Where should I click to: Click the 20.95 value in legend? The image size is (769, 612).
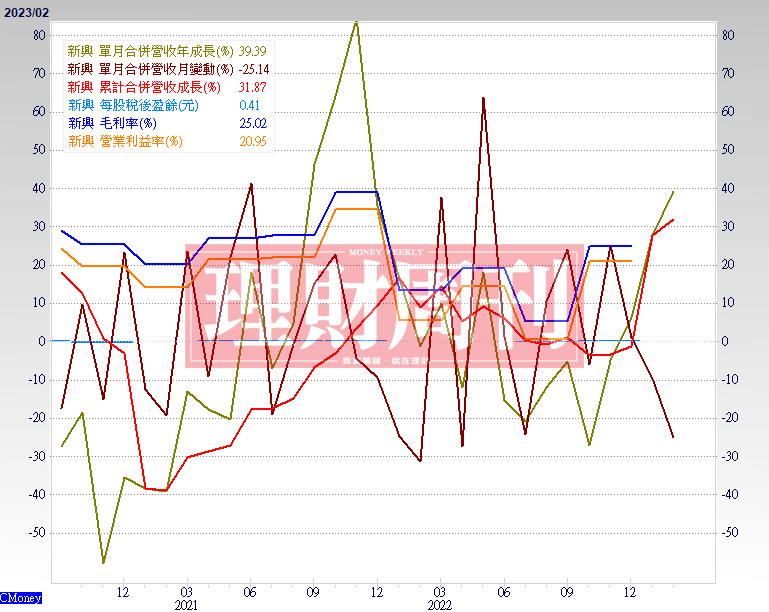pyautogui.click(x=254, y=141)
